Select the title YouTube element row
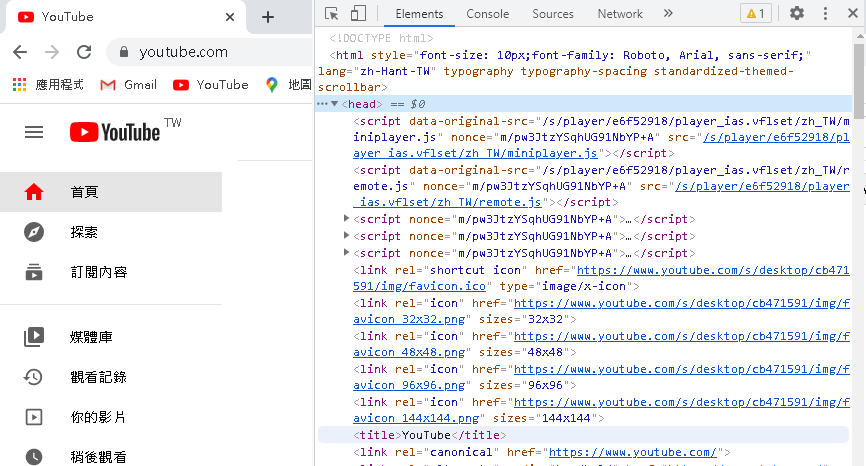 coord(583,435)
